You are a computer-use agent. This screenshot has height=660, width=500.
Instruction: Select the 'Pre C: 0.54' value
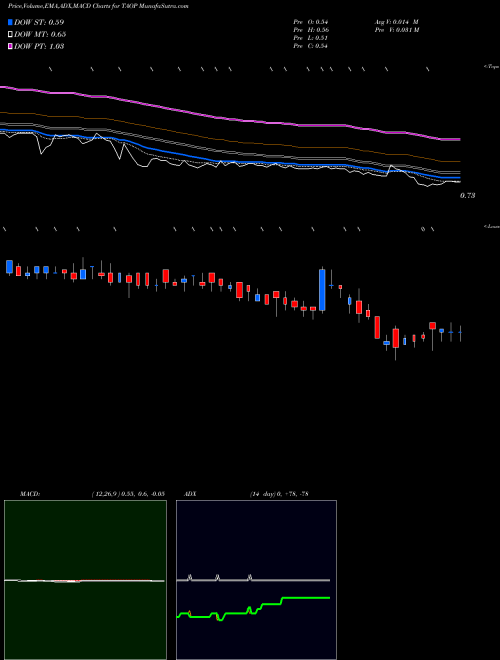[311, 46]
